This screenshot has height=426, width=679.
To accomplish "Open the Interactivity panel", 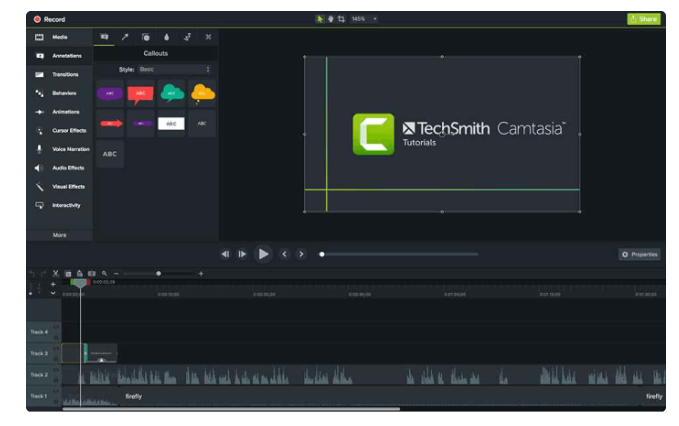I will click(x=59, y=205).
